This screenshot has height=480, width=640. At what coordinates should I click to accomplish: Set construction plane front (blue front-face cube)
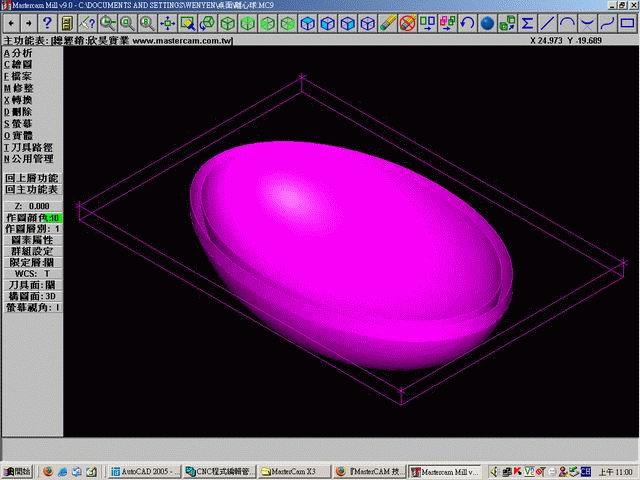click(327, 23)
